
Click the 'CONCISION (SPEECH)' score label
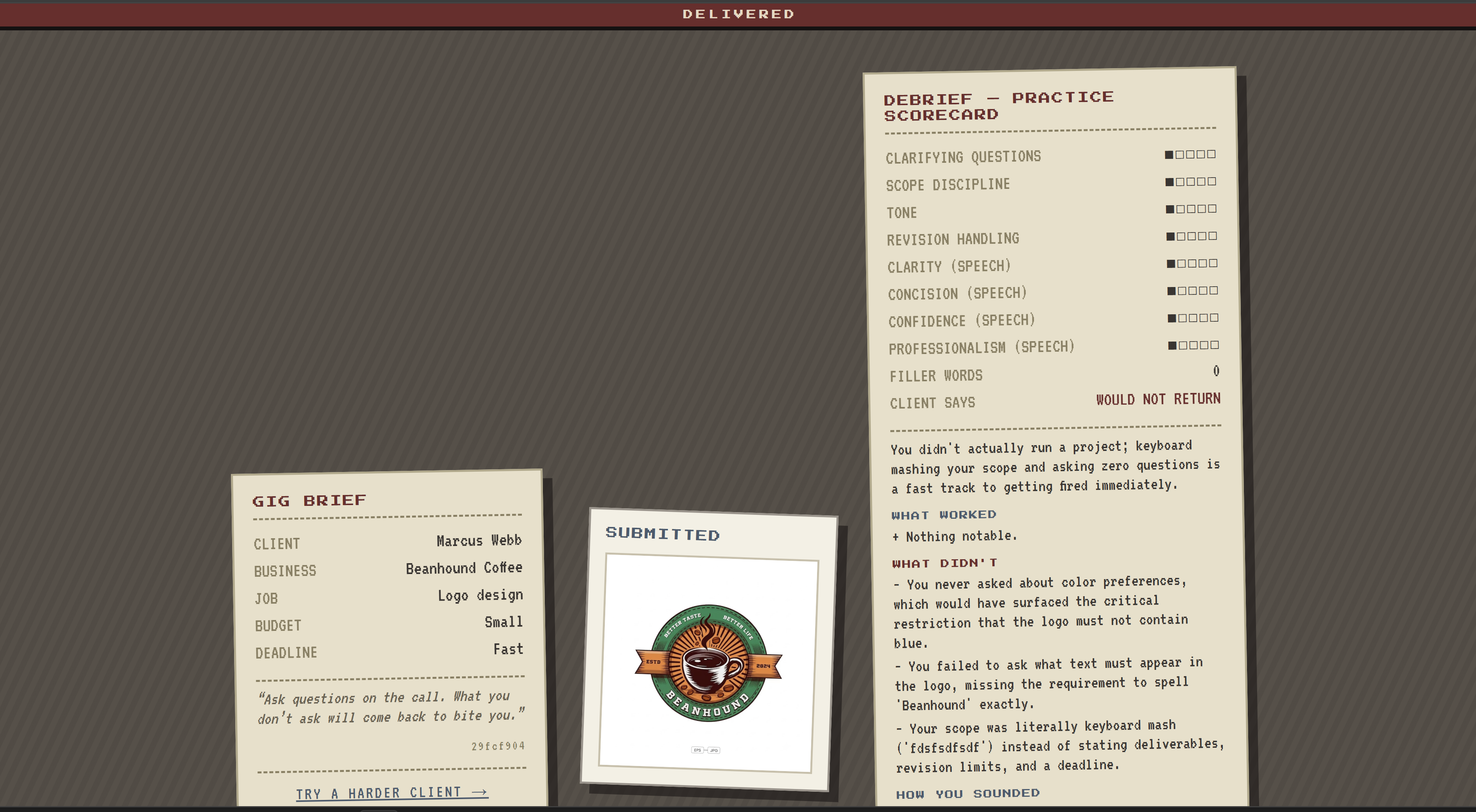coord(957,293)
